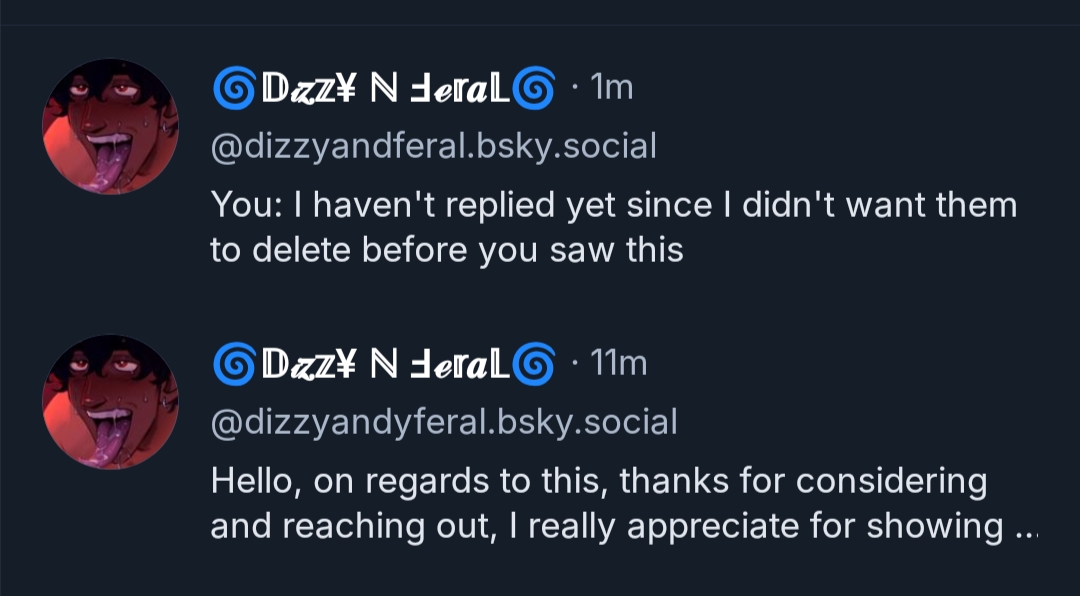This screenshot has width=1080, height=596.
Task: Click the 11m timestamp
Action: pos(619,363)
